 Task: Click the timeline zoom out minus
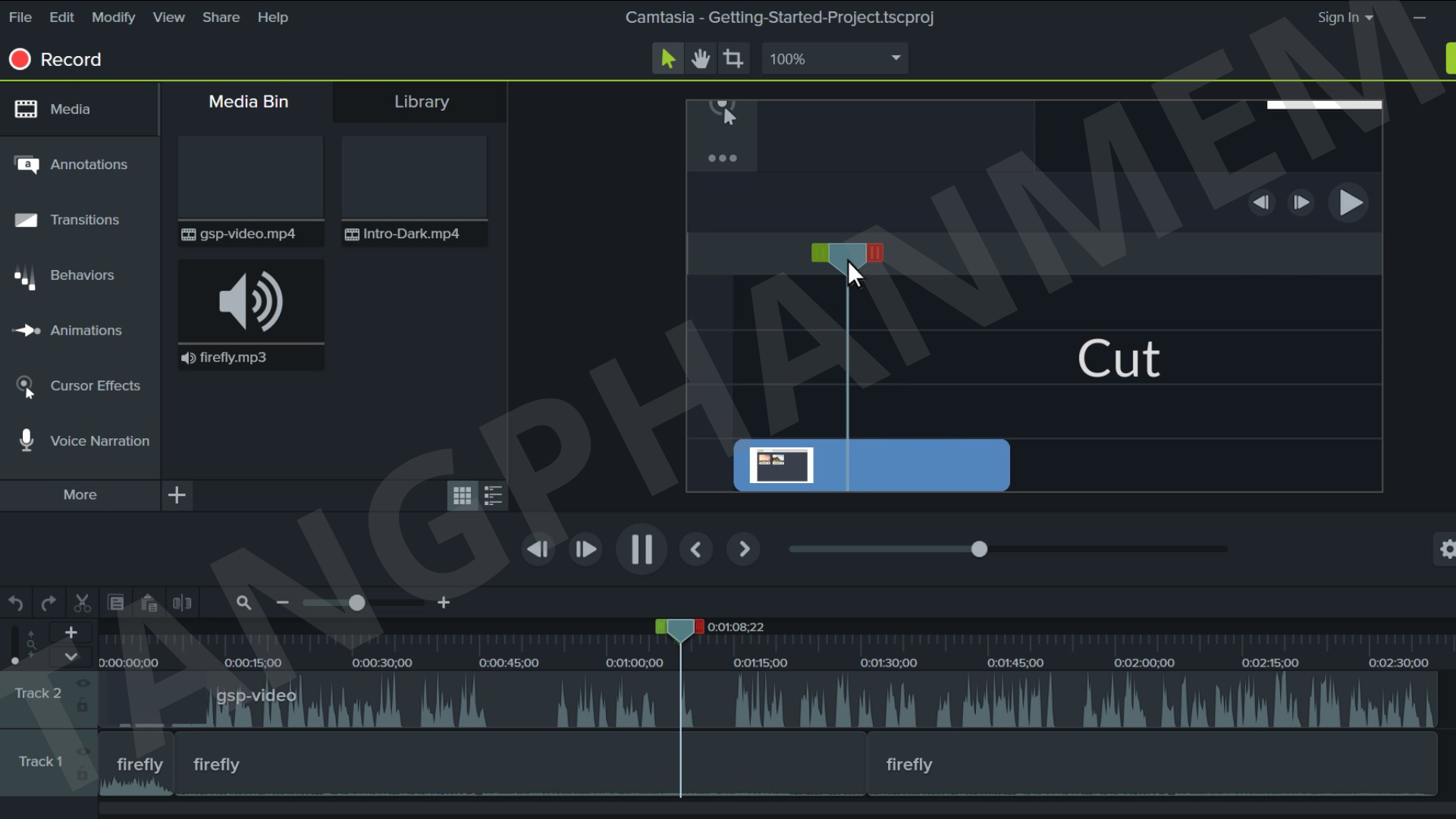283,603
